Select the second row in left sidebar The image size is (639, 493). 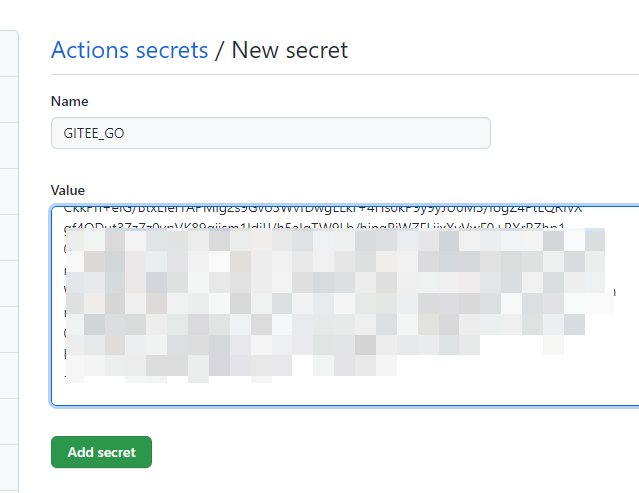(9, 99)
